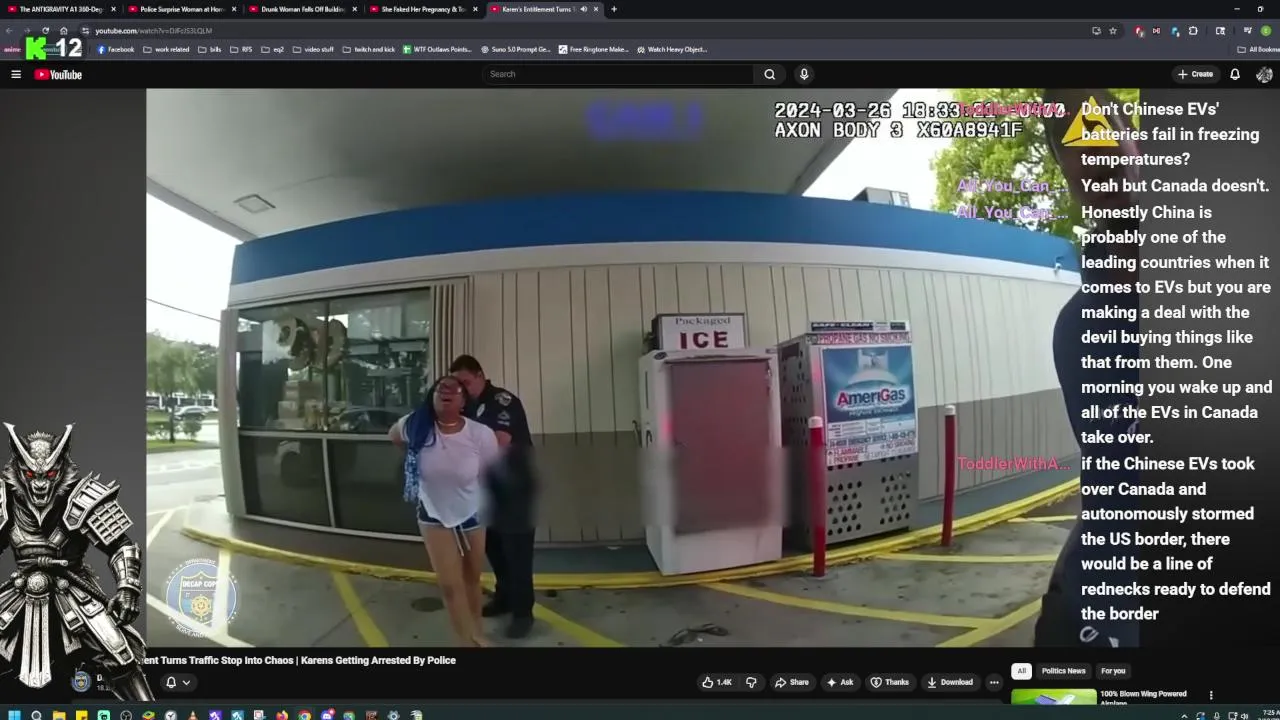Open the video stuff bookmarks folder
Screen dimensions: 1280x720
(313, 49)
